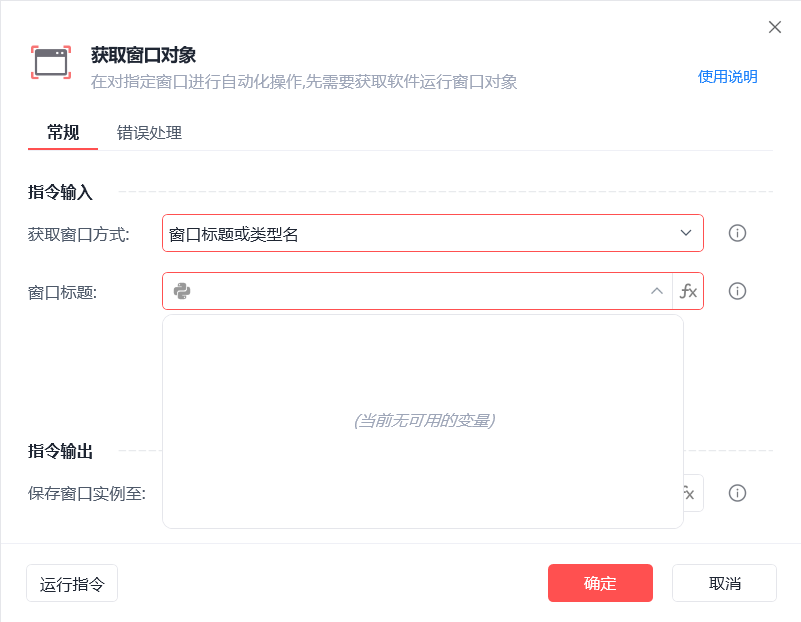Expand the 获取窗口方式 dropdown arrow
801x622 pixels.
[x=686, y=233]
